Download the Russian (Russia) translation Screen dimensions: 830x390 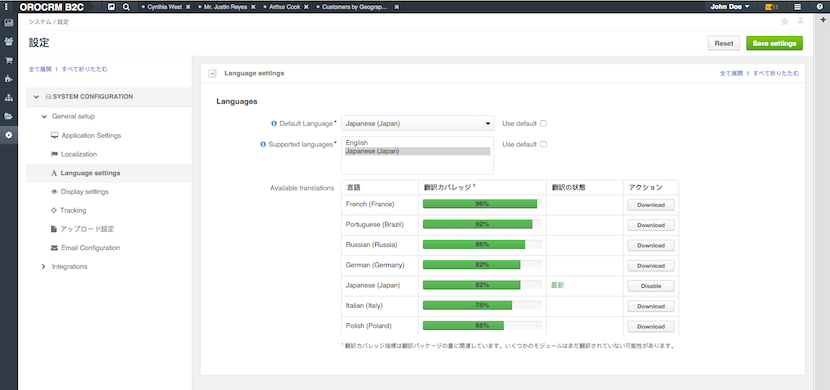click(651, 246)
